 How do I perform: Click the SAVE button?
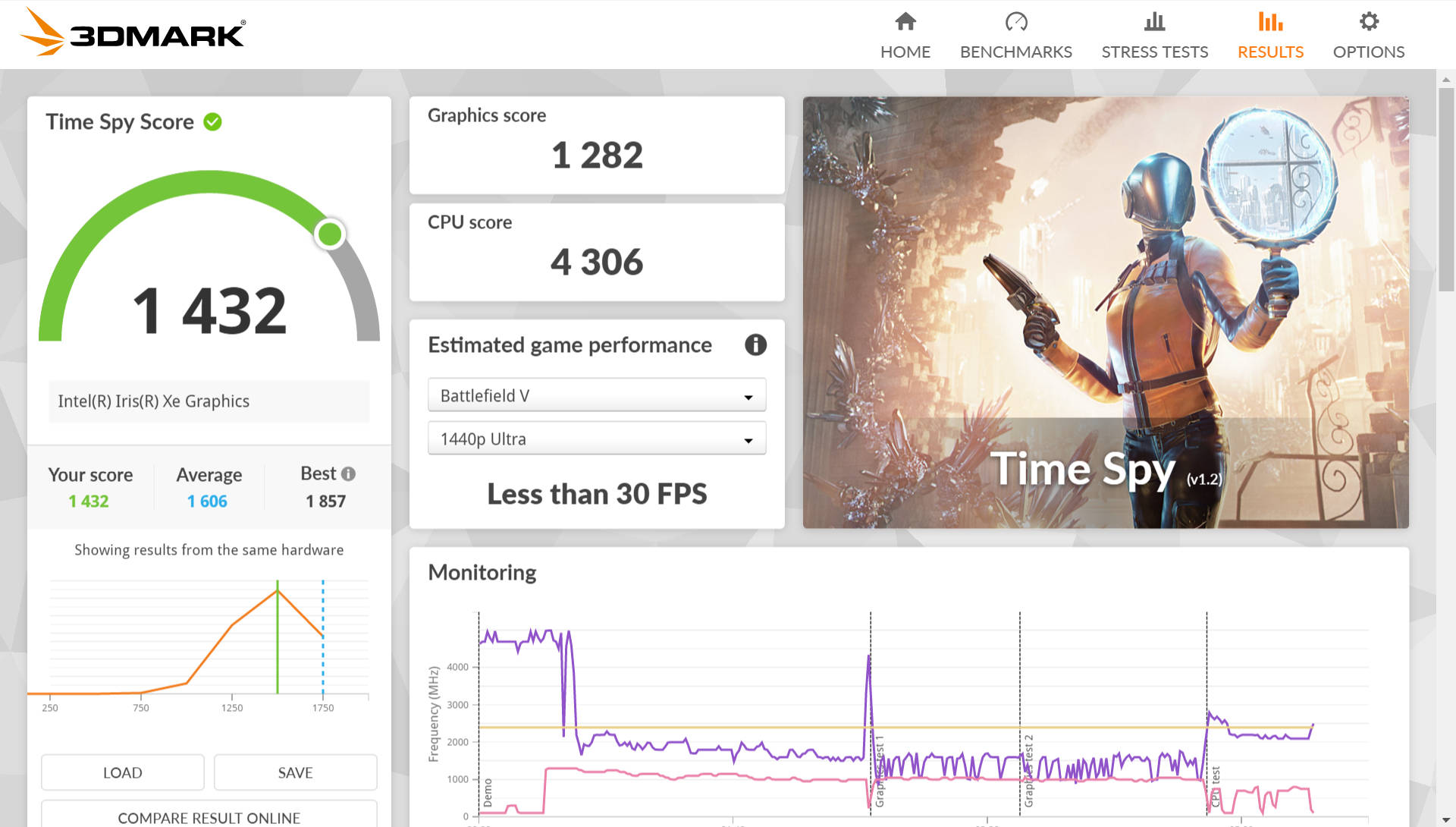[x=295, y=772]
